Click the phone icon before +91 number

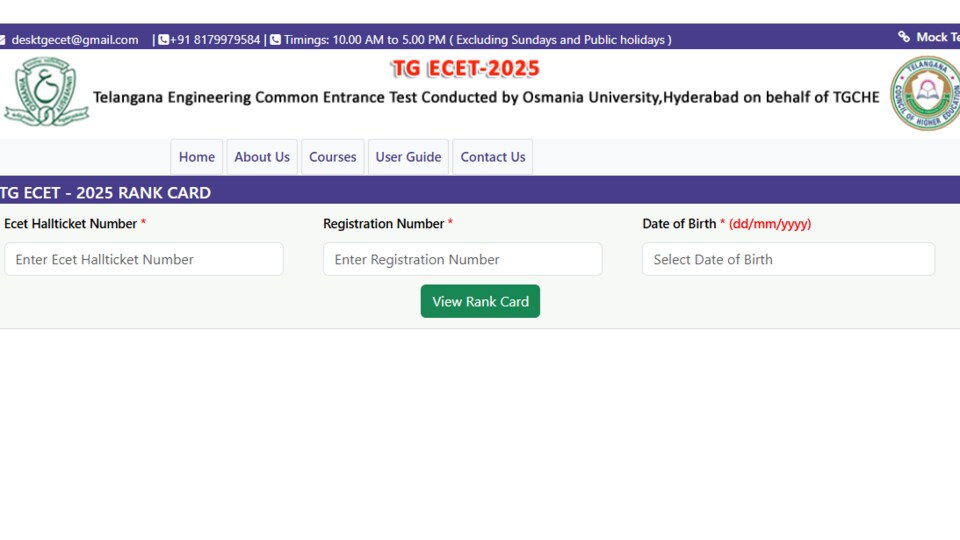(x=163, y=40)
